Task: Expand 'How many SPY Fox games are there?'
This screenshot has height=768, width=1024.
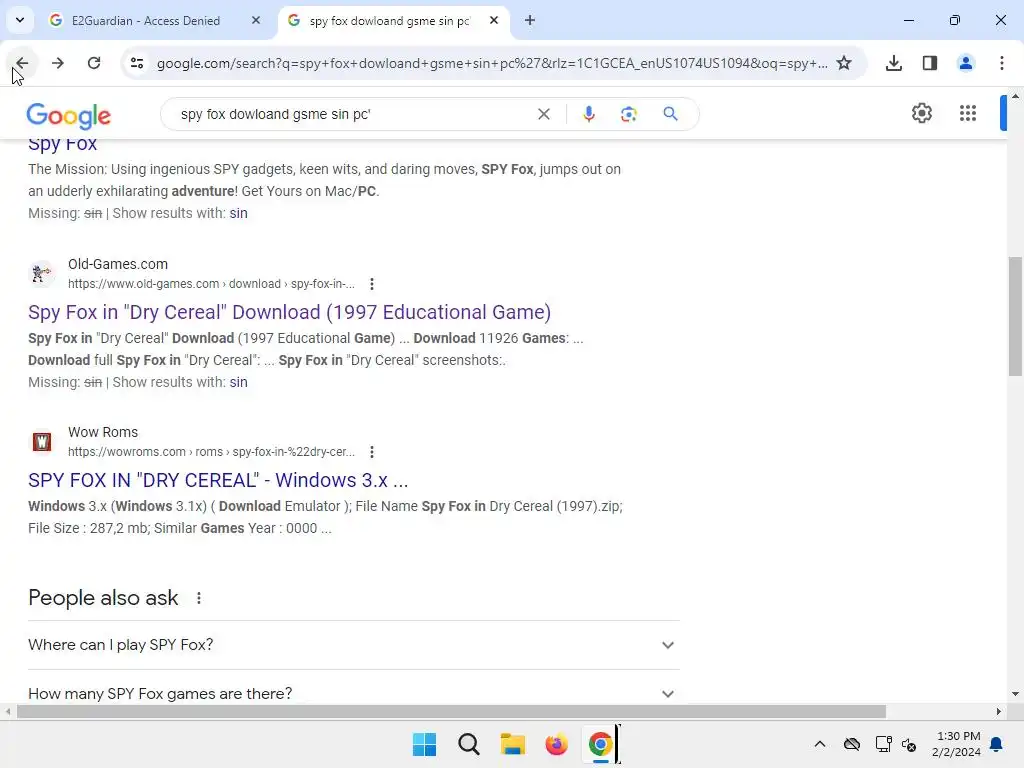Action: click(x=354, y=692)
